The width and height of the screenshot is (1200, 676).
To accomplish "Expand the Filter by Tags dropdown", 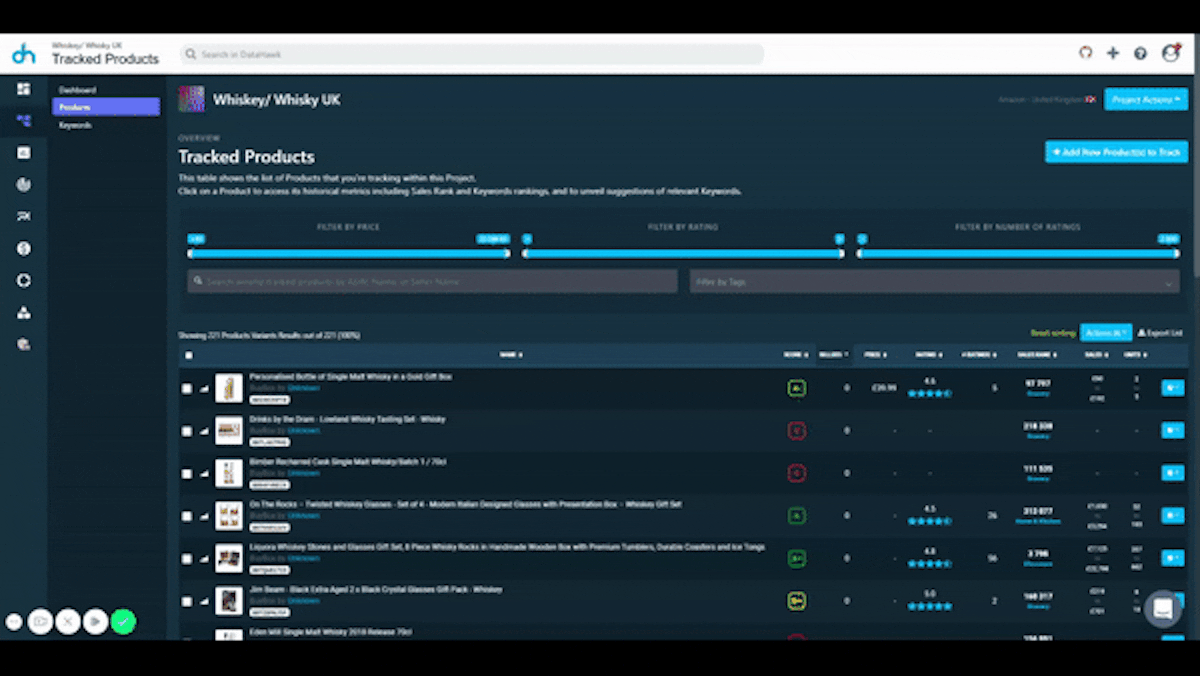I will [x=934, y=282].
